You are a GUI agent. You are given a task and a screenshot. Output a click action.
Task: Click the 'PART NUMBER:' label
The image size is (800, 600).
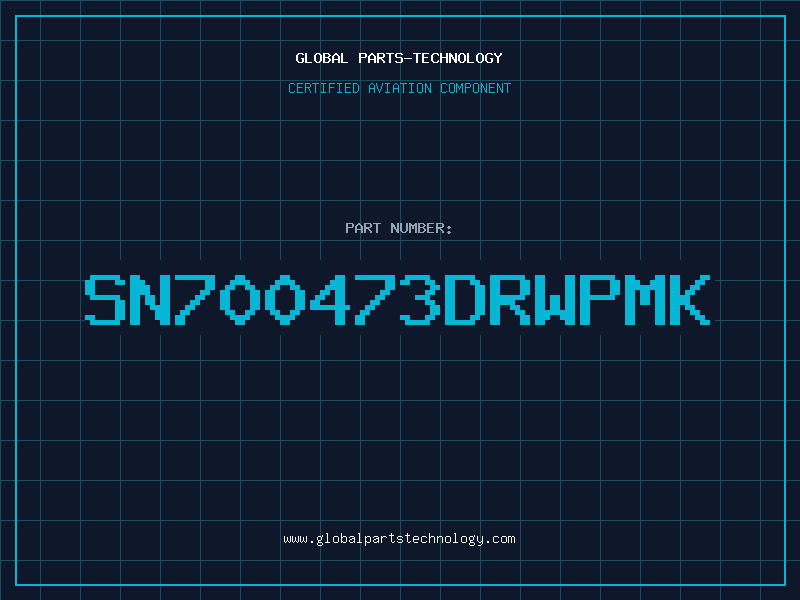tap(399, 228)
